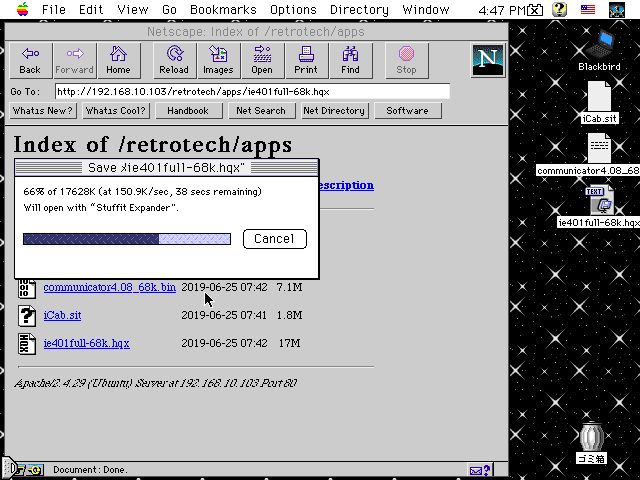Click the unknown file icon beside iCab.sit
Image resolution: width=640 pixels, height=480 pixels.
pos(27,316)
